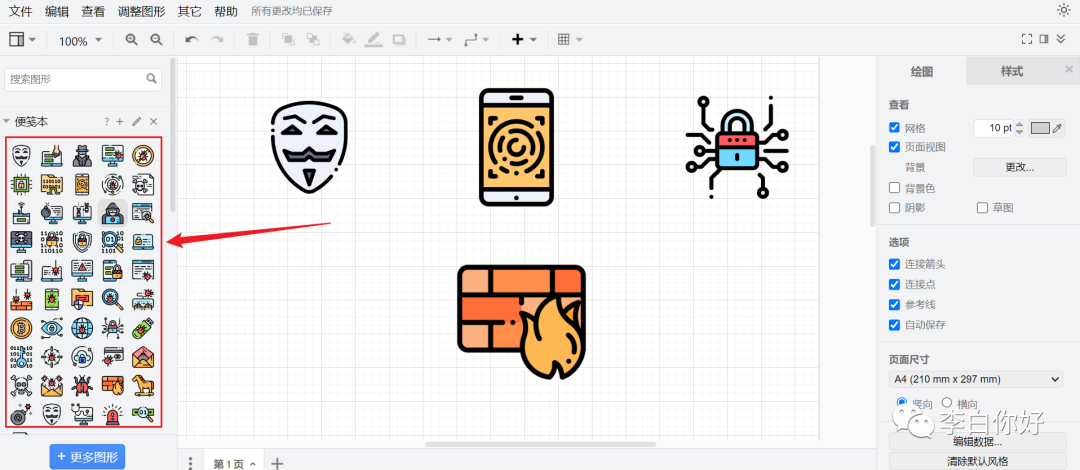
Task: Pick the hooded hacker on laptop icon
Action: click(x=112, y=213)
